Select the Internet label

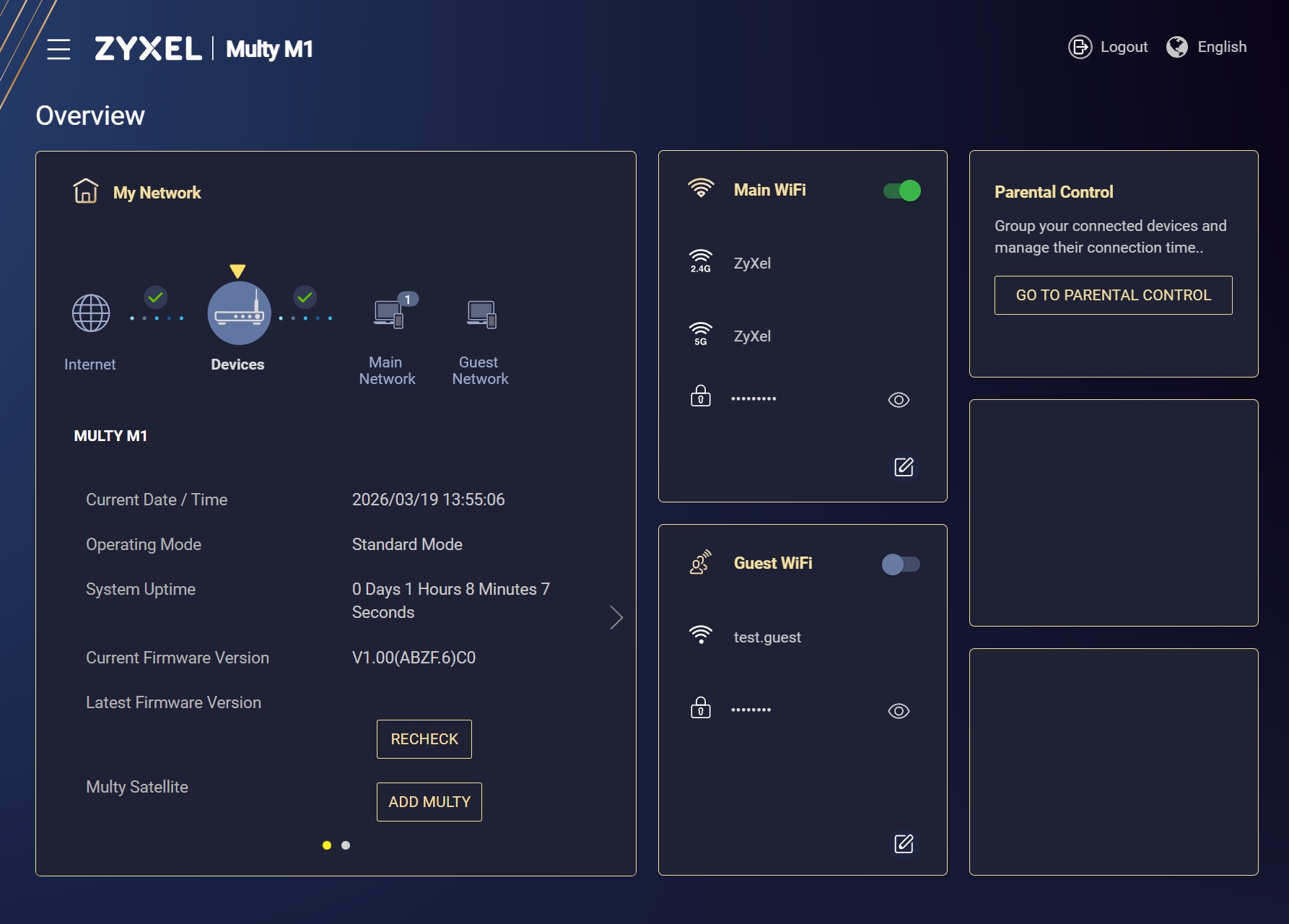pos(90,365)
